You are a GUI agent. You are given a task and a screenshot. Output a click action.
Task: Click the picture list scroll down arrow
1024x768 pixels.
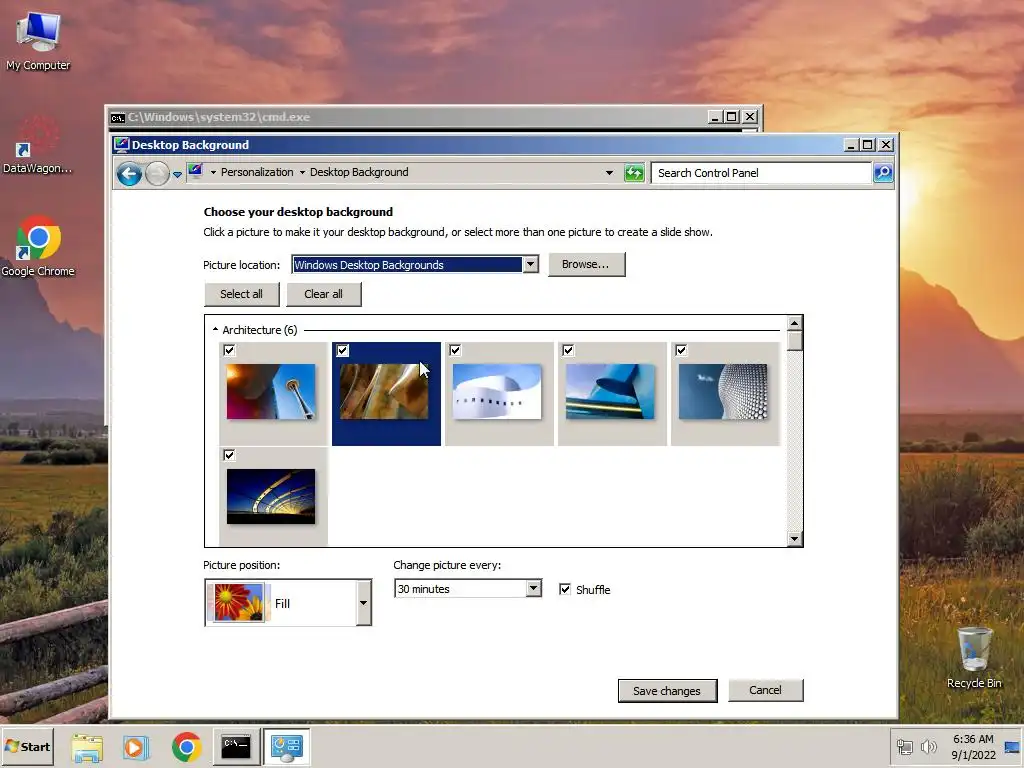[x=795, y=539]
